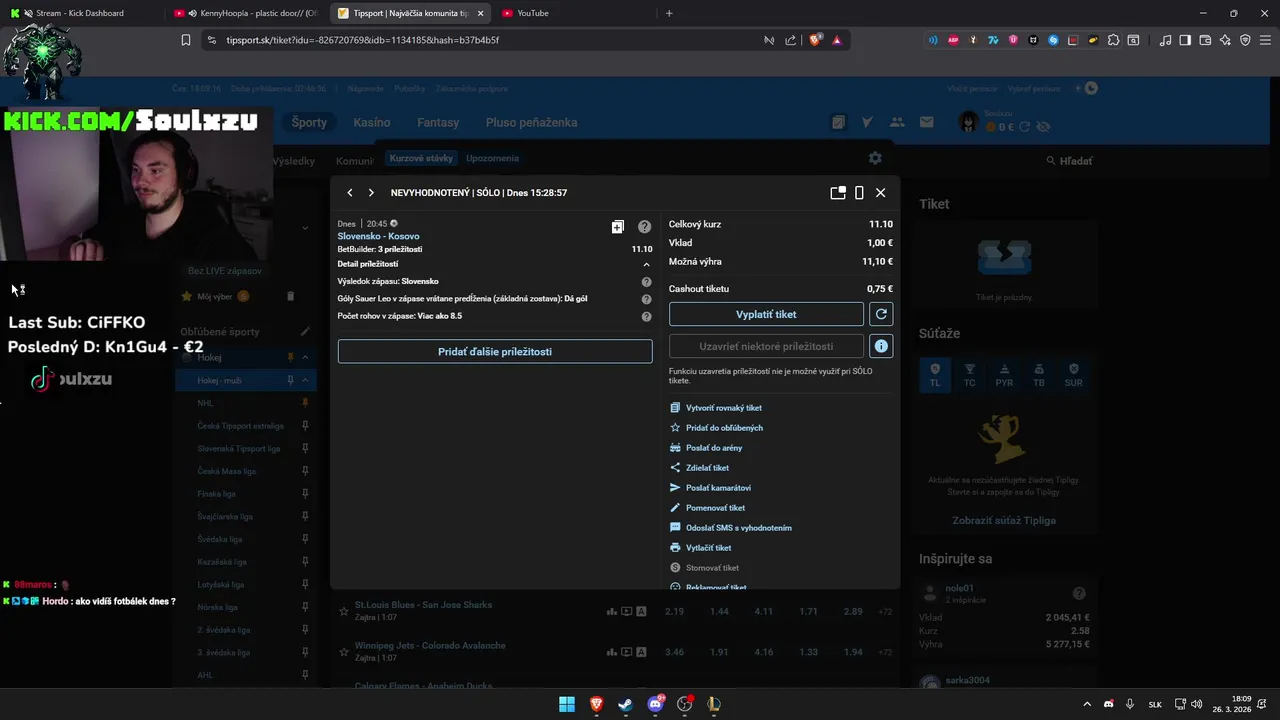Open the Športy navigation item

[x=309, y=122]
